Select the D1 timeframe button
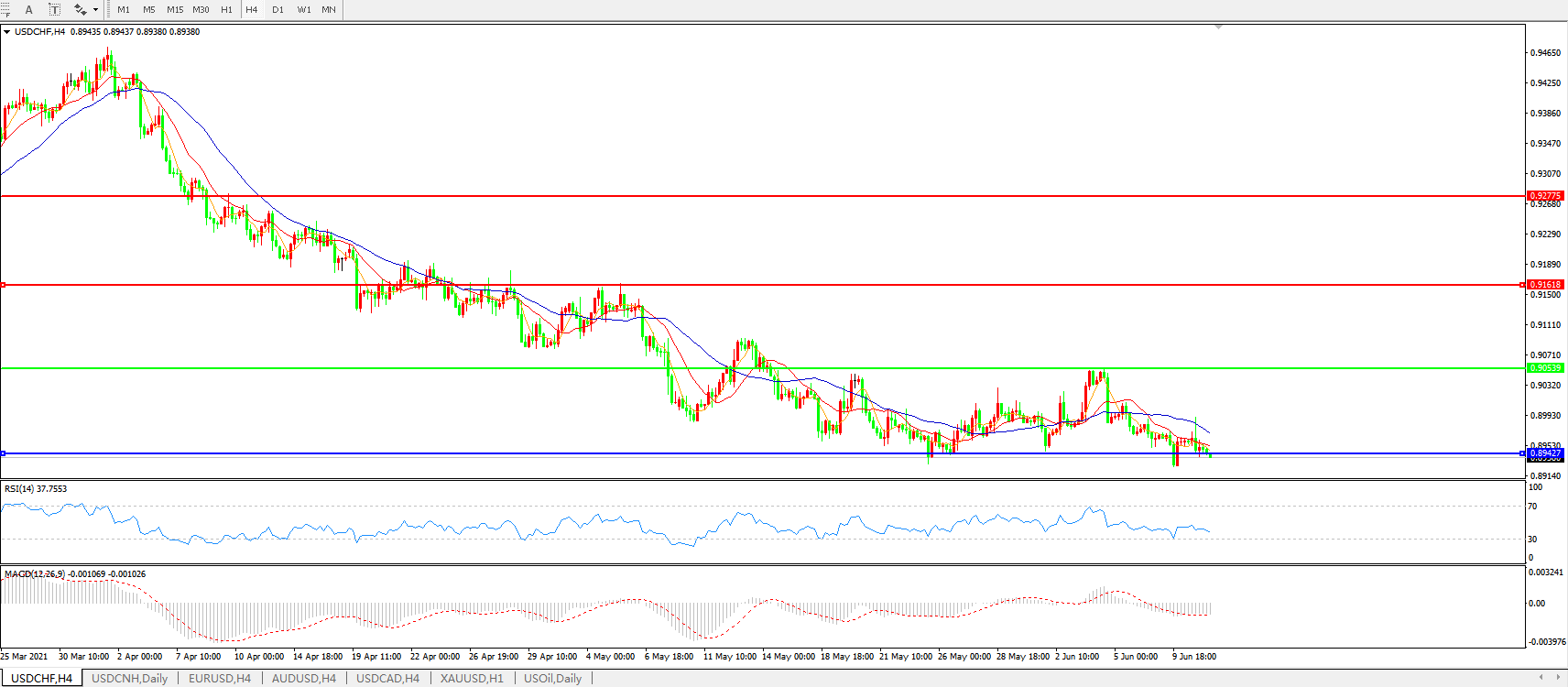This screenshot has height=687, width=1568. coord(278,9)
